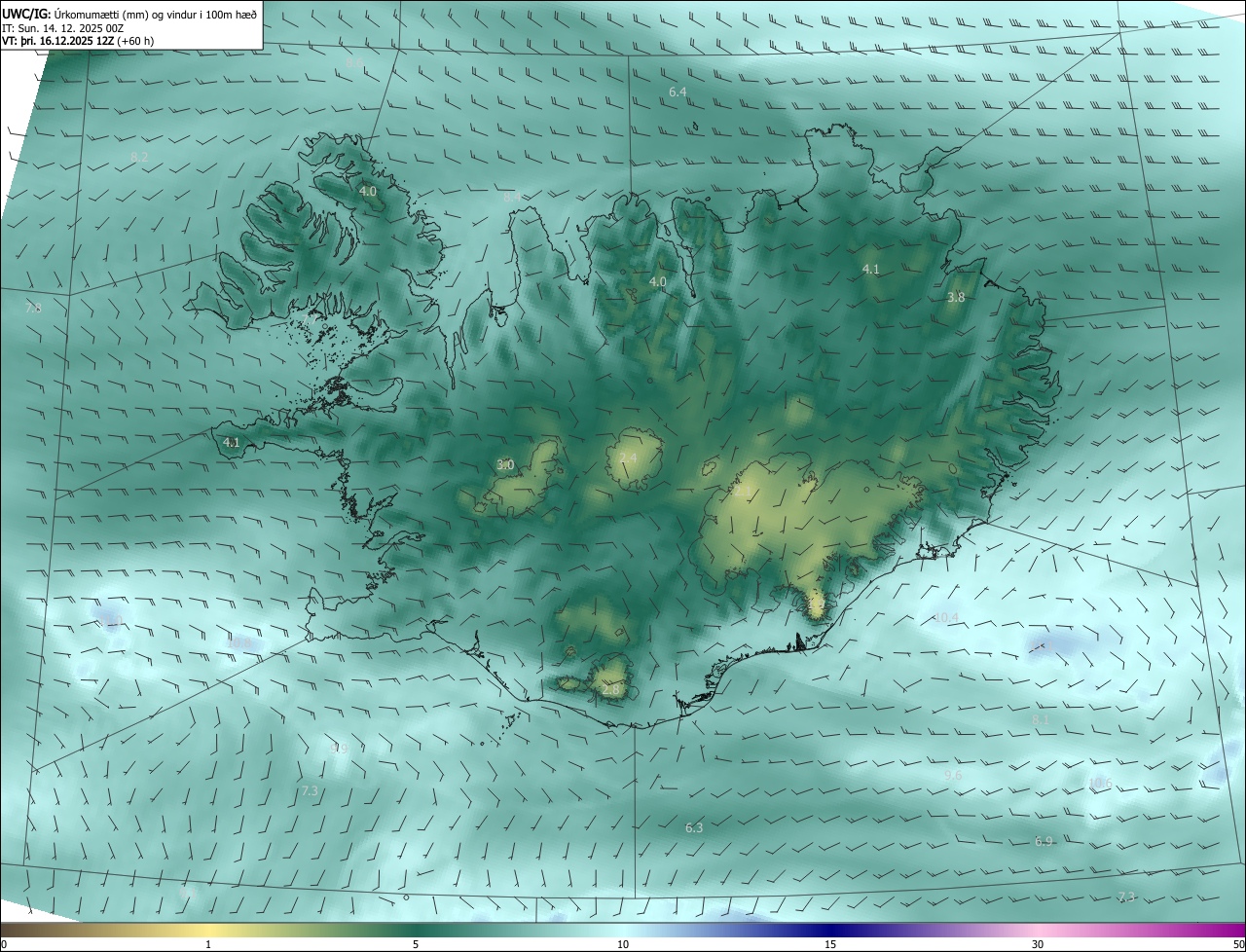Click the 10.6 value on the map
This screenshot has height=952, width=1246.
pos(1100,783)
